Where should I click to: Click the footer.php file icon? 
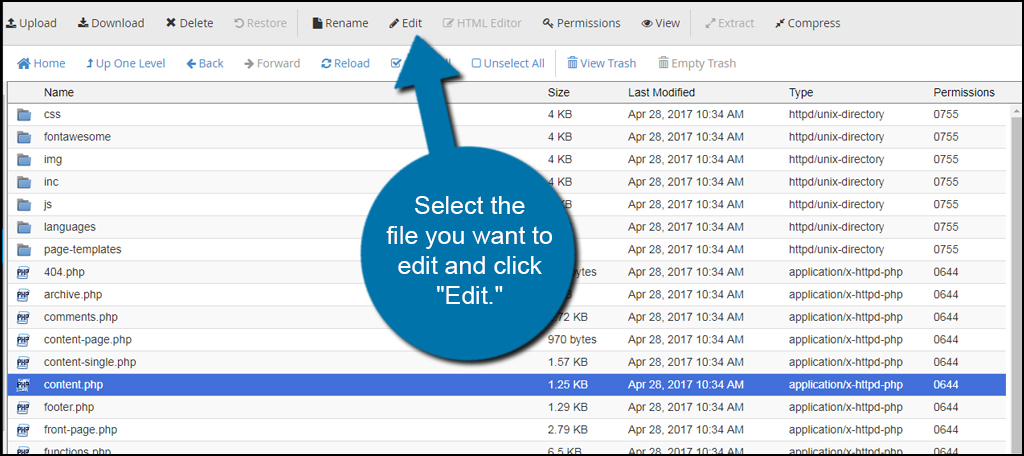tap(24, 408)
